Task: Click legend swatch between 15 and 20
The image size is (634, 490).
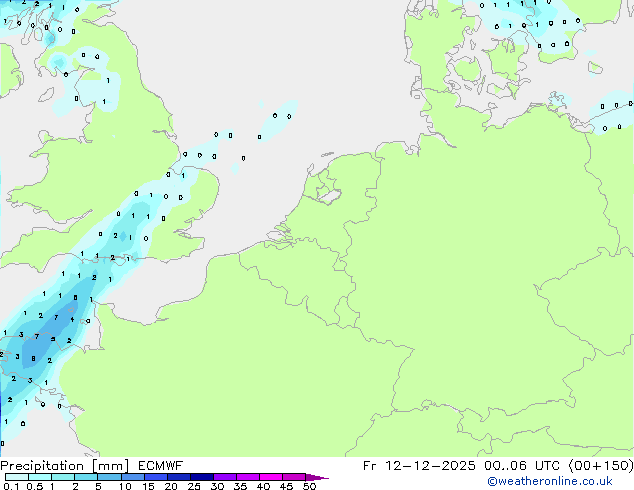Action: tap(155, 477)
